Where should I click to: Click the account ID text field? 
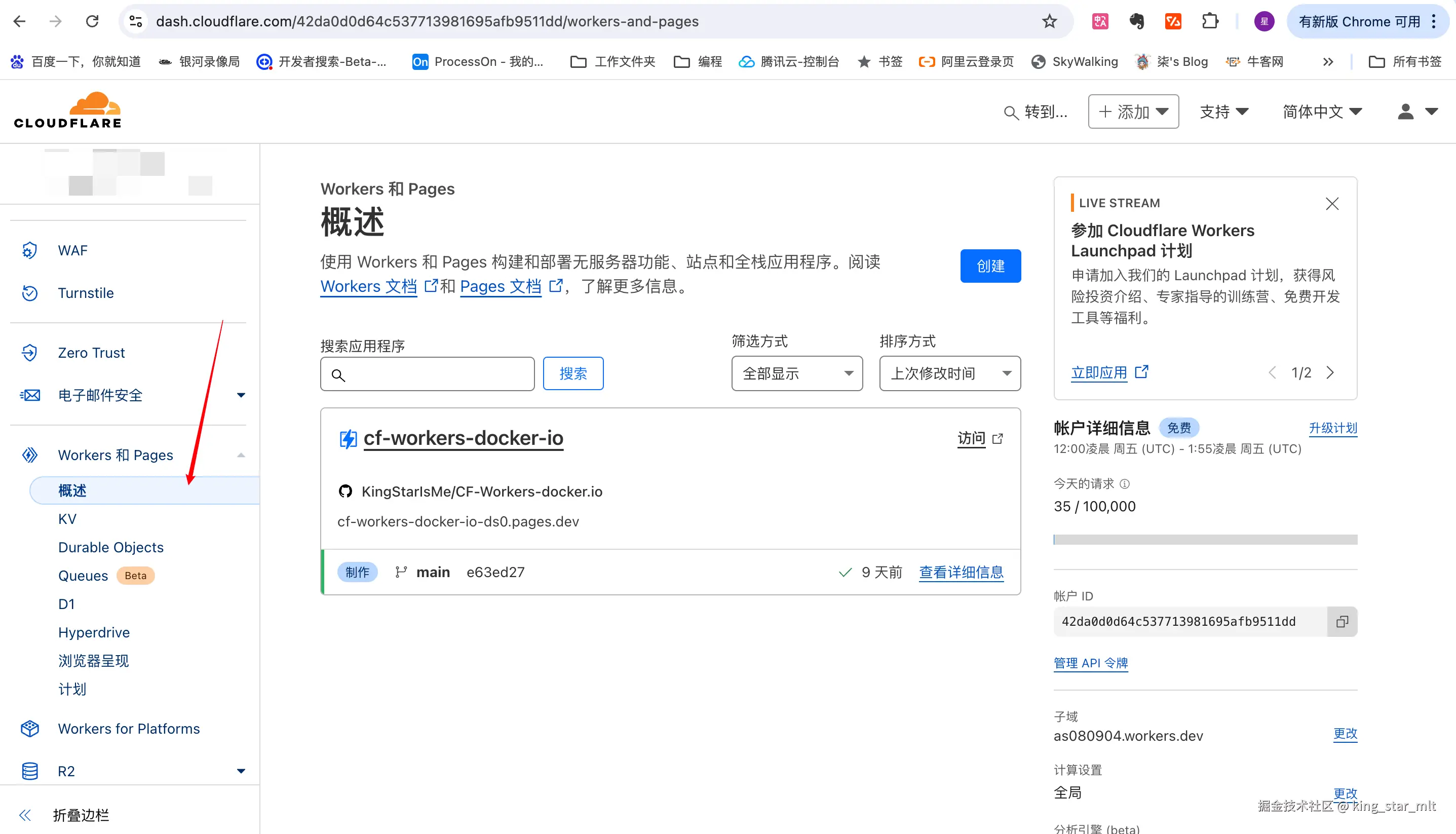point(1190,622)
